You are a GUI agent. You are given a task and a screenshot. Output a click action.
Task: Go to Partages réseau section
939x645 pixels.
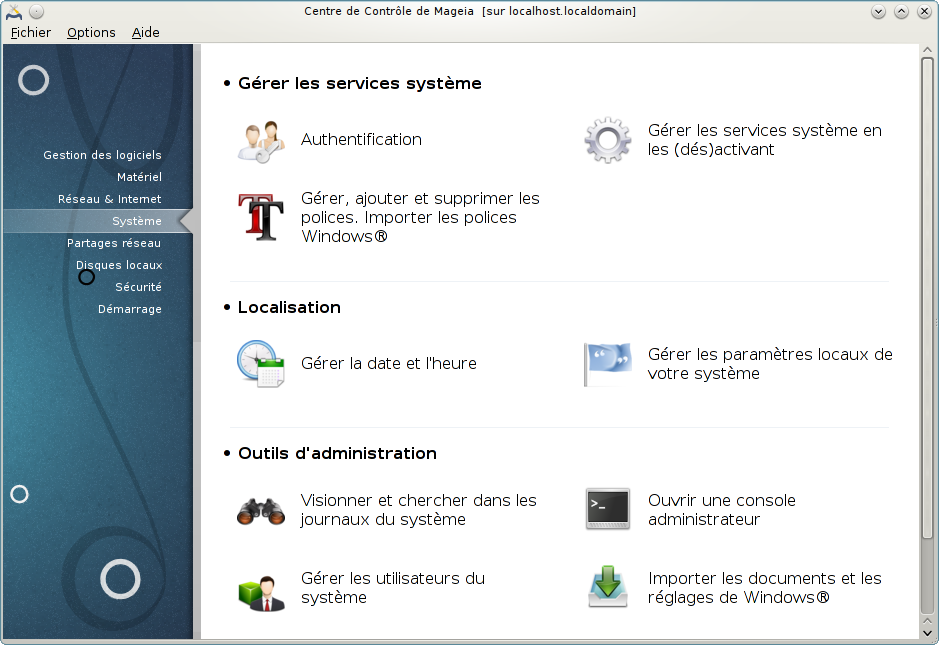114,243
